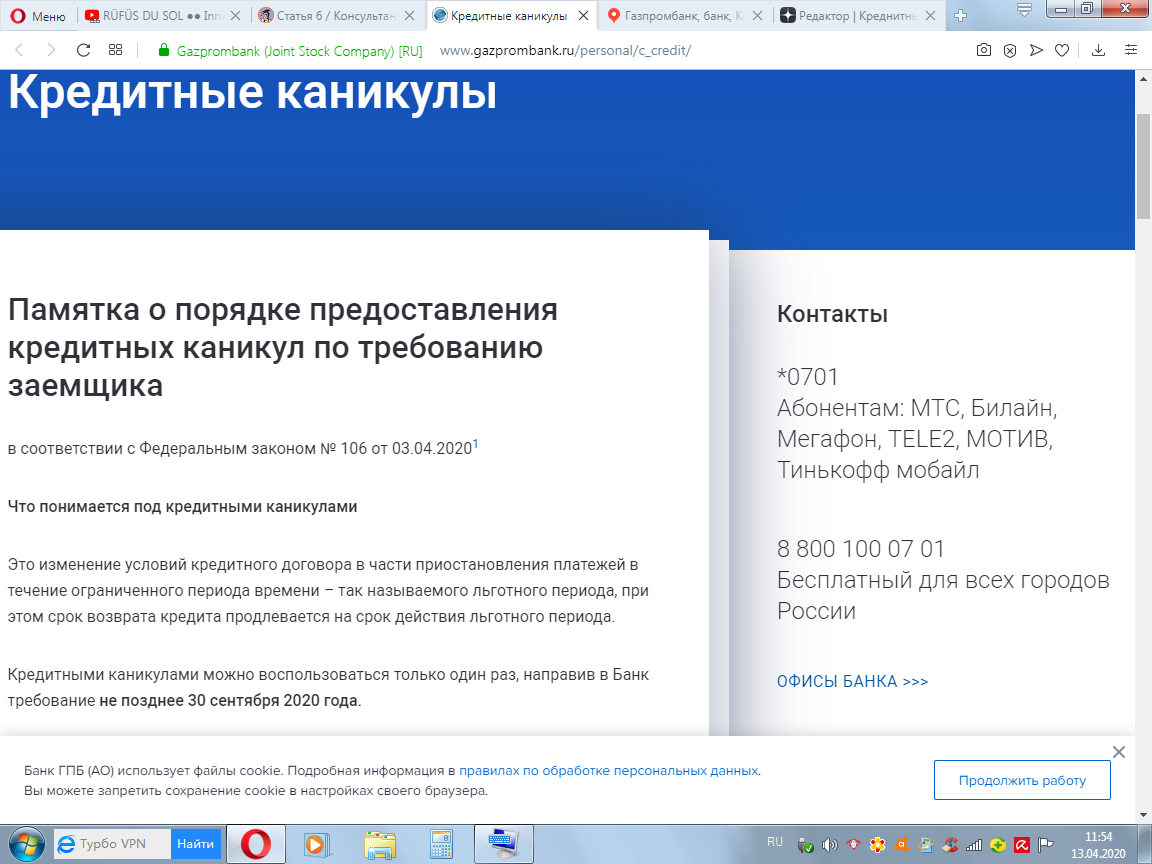Open the Easy Setup settings icon
The width and height of the screenshot is (1152, 864).
(x=1131, y=50)
